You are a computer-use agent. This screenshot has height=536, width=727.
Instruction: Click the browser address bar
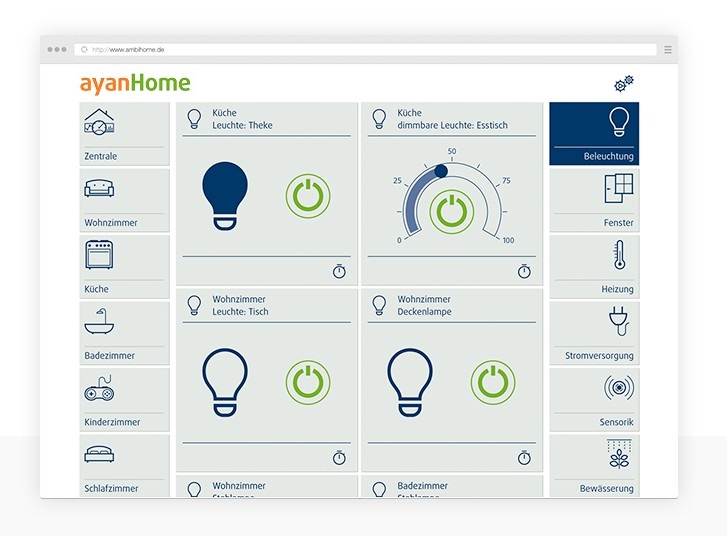[365, 50]
